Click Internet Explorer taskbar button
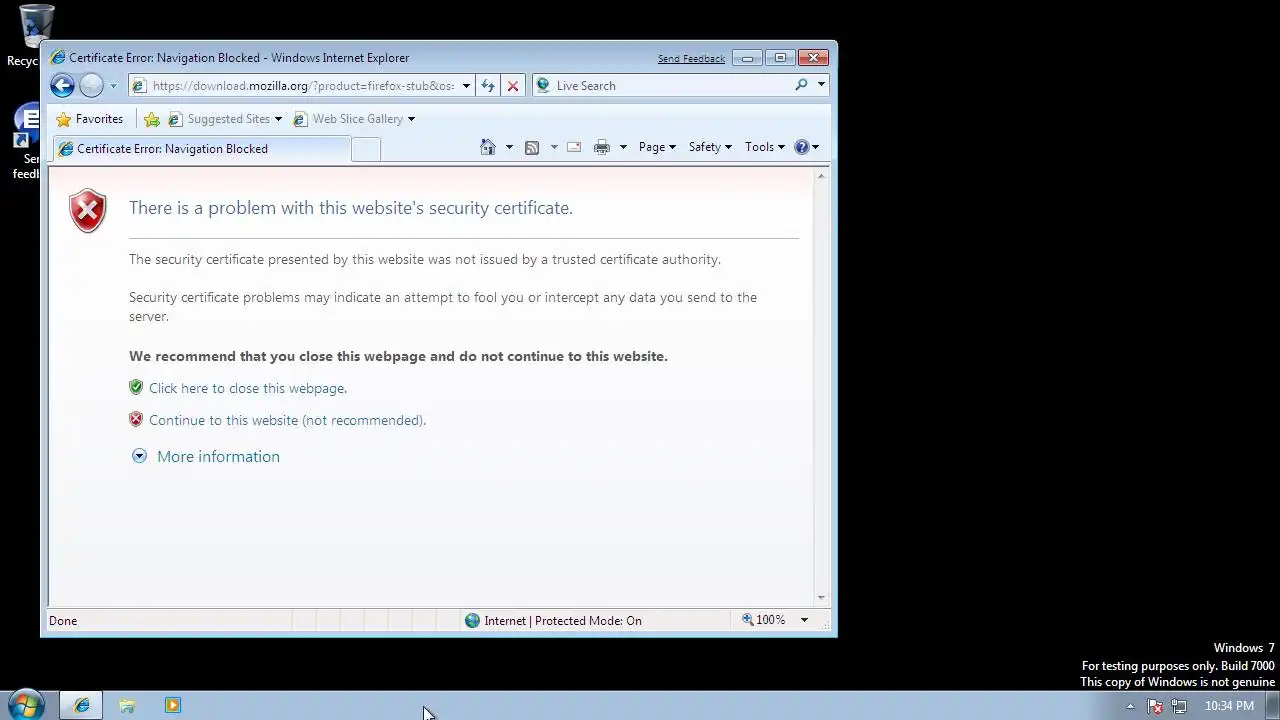Viewport: 1280px width, 720px height. (x=81, y=706)
